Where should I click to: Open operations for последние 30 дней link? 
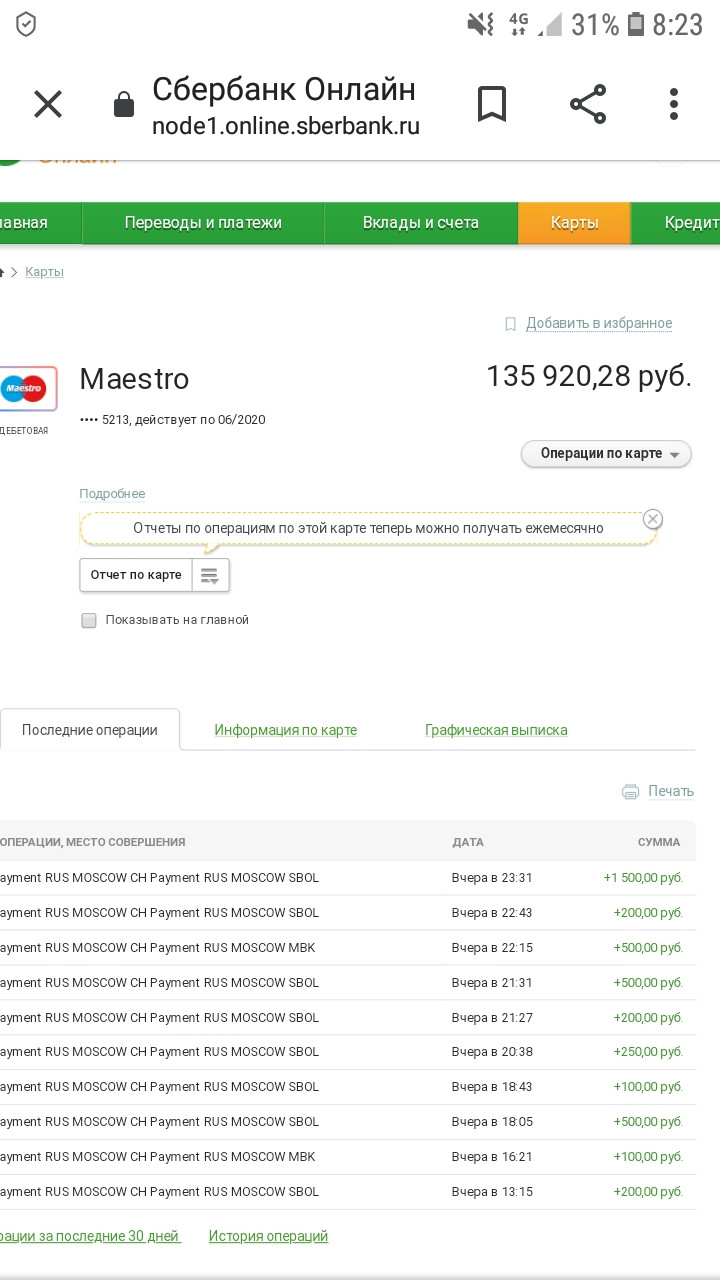[90, 1236]
